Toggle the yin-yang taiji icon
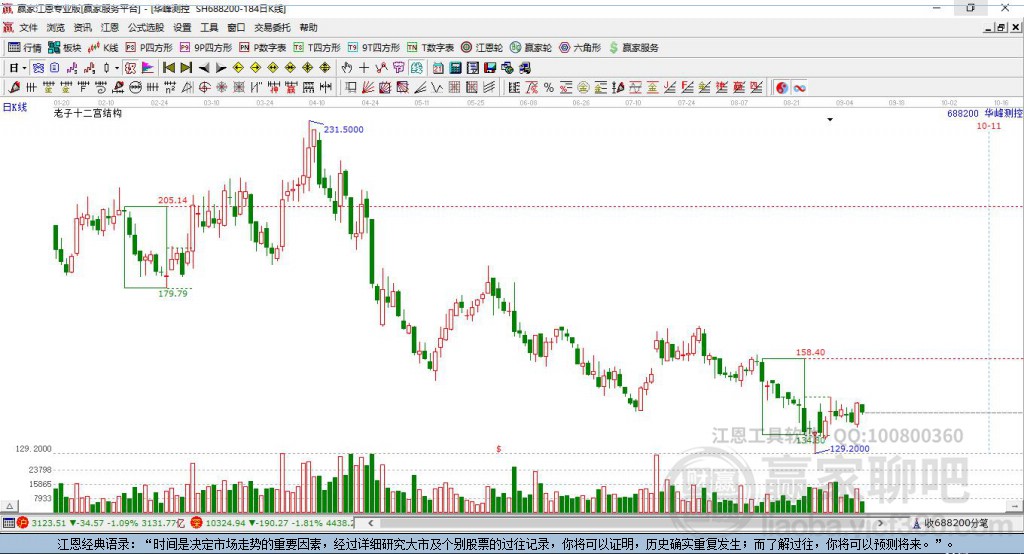 click(x=782, y=88)
